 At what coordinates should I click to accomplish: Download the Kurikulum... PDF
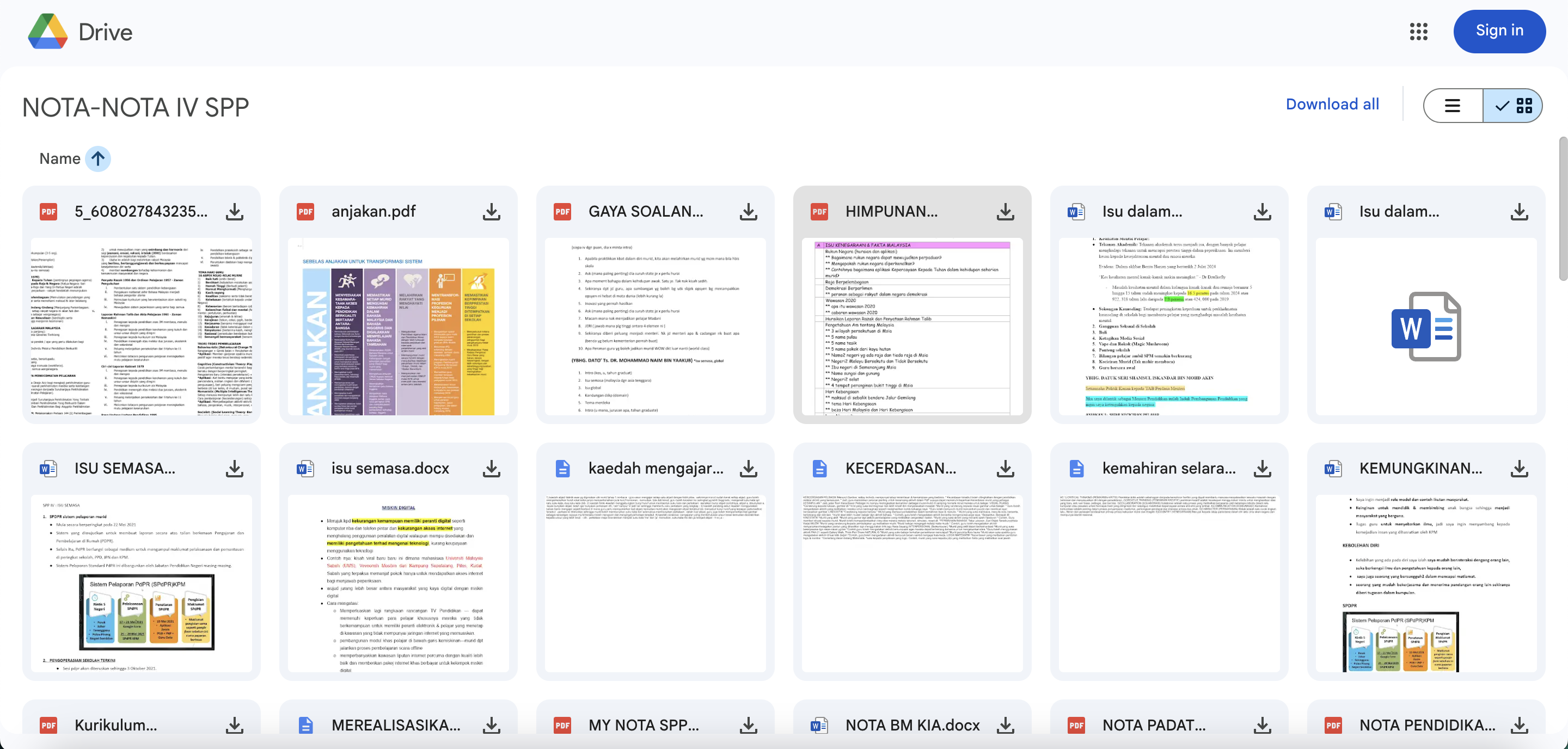[x=234, y=725]
